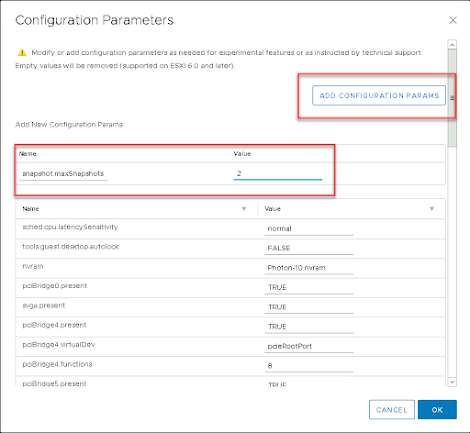Click the vertical scrollbar thumb
This screenshot has width=470, height=433.
(452, 98)
